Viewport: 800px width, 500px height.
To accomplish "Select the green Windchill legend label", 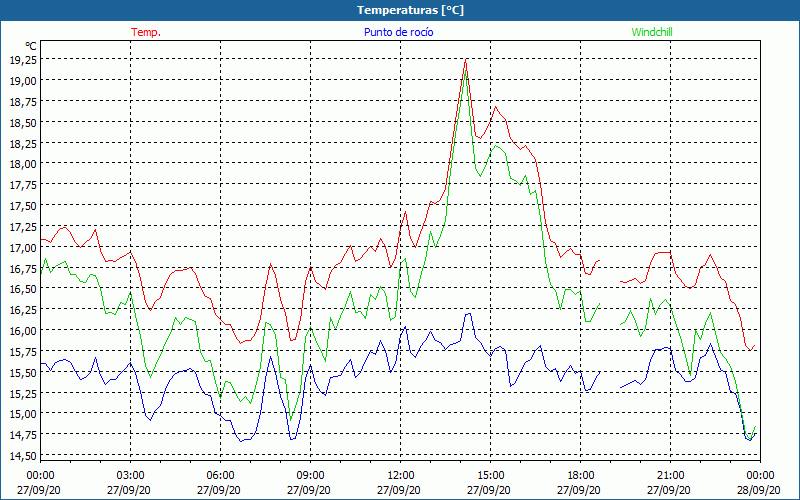I will (652, 32).
